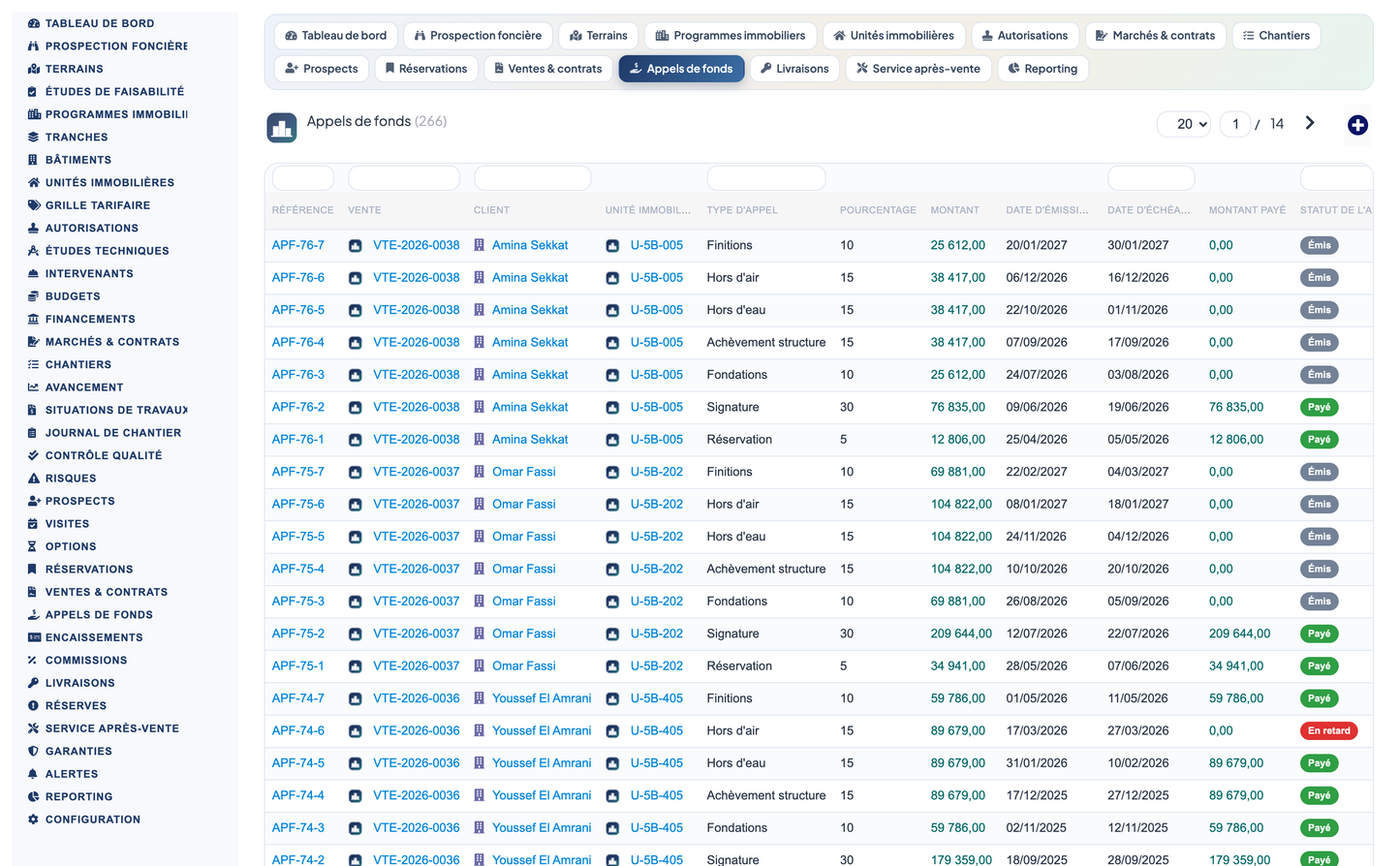Viewport: 1400px width, 866px height.
Task: Click sale icon in APF-76-4 row
Action: [x=356, y=343]
